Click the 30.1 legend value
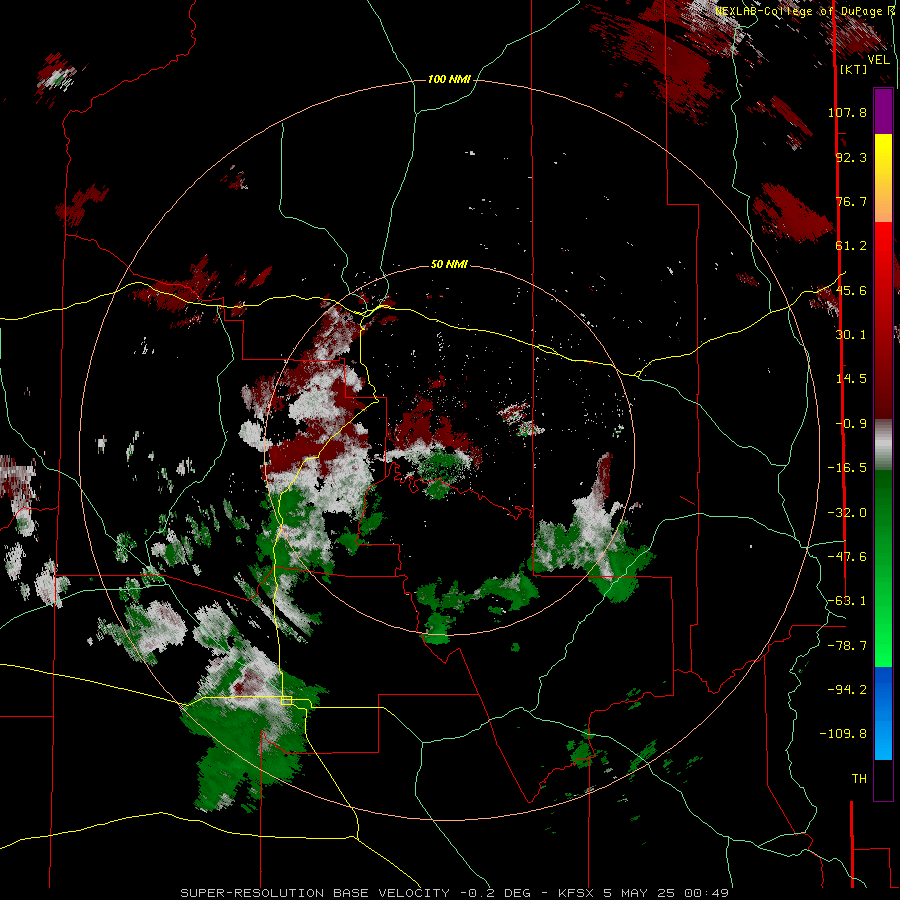The height and width of the screenshot is (900, 900). (x=851, y=335)
